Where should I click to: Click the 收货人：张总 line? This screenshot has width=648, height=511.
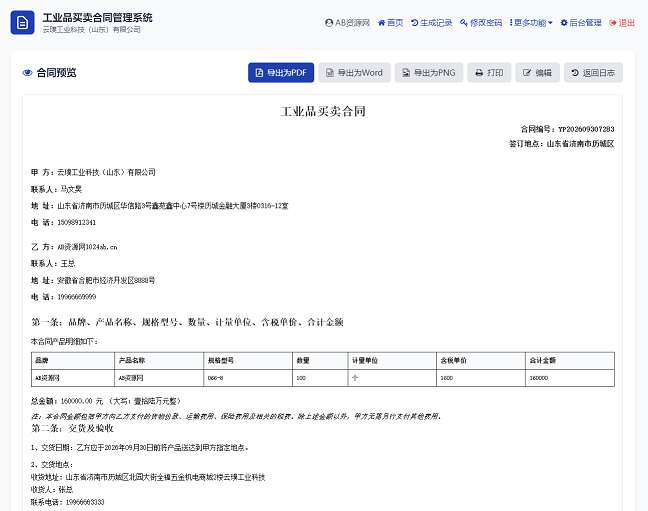52,490
